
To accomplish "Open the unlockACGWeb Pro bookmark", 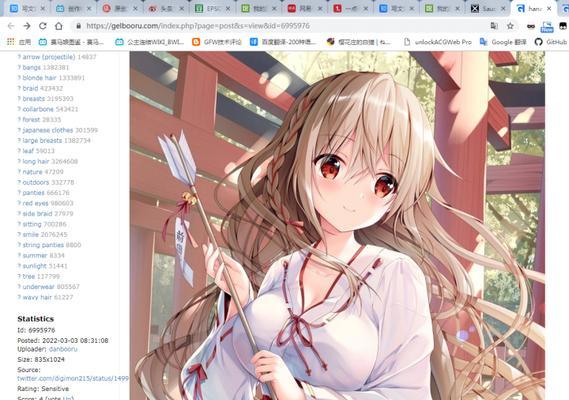I will (x=438, y=42).
